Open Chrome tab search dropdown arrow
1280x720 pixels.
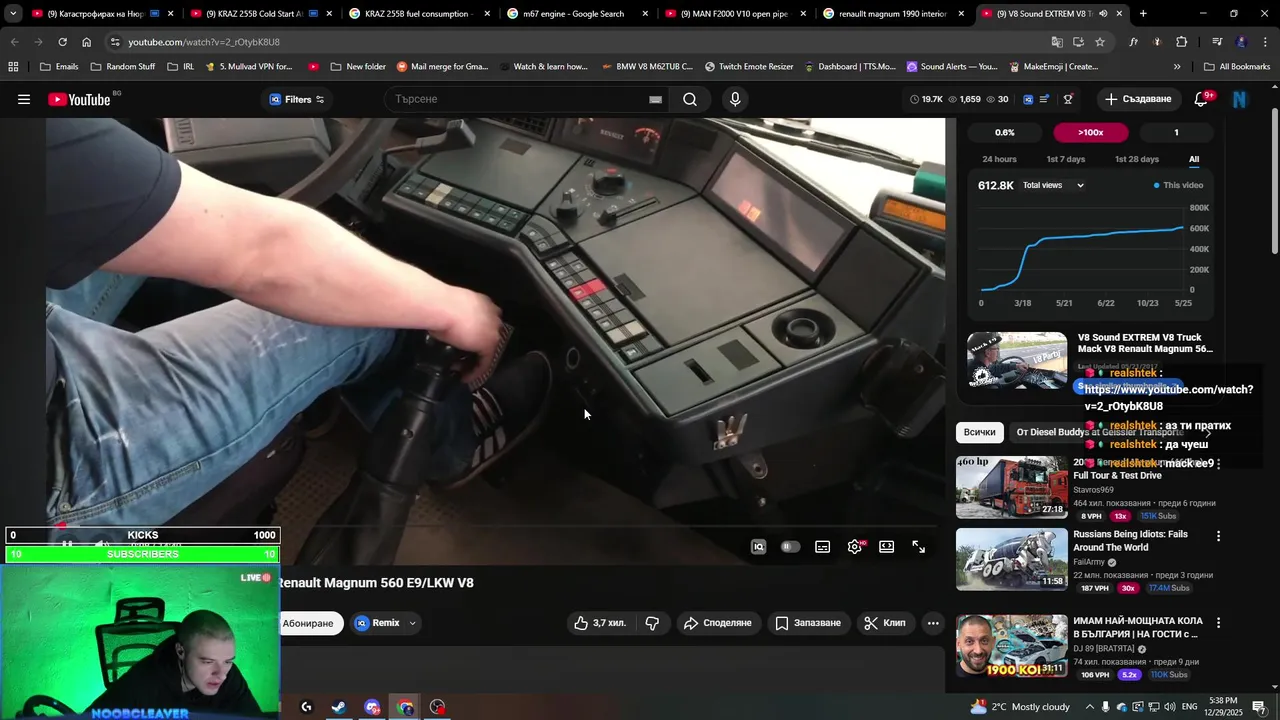click(x=13, y=14)
